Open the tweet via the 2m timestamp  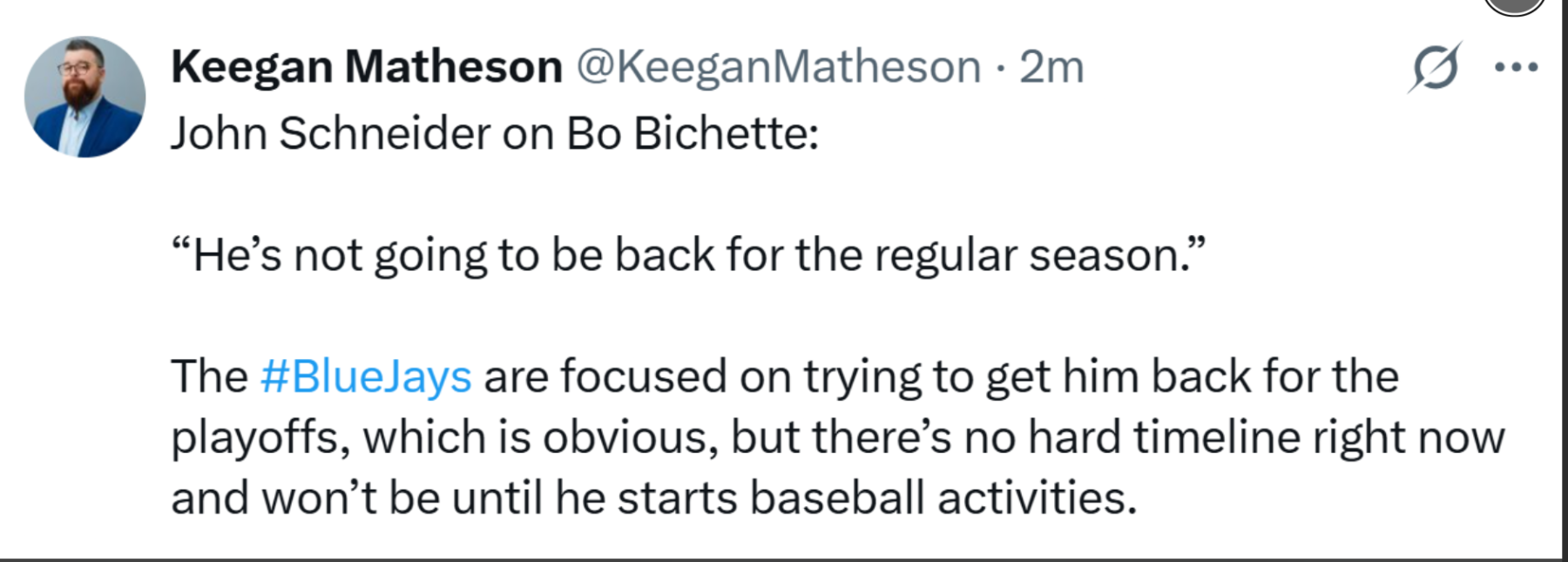point(1051,67)
